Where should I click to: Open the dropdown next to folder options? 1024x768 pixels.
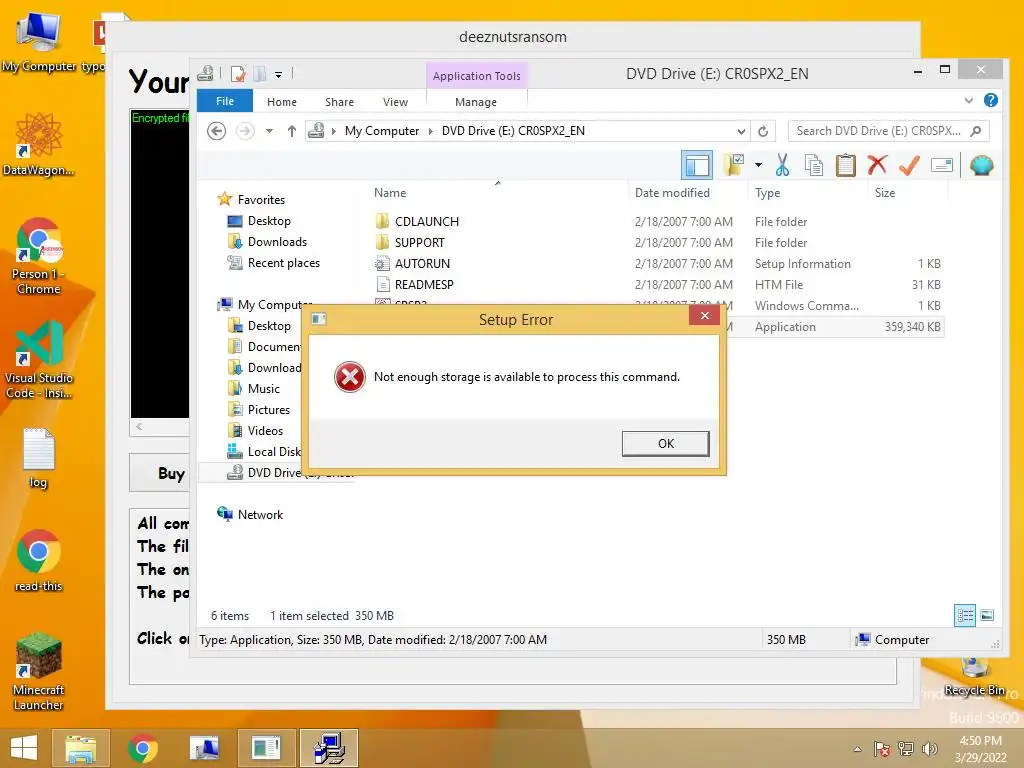[758, 165]
